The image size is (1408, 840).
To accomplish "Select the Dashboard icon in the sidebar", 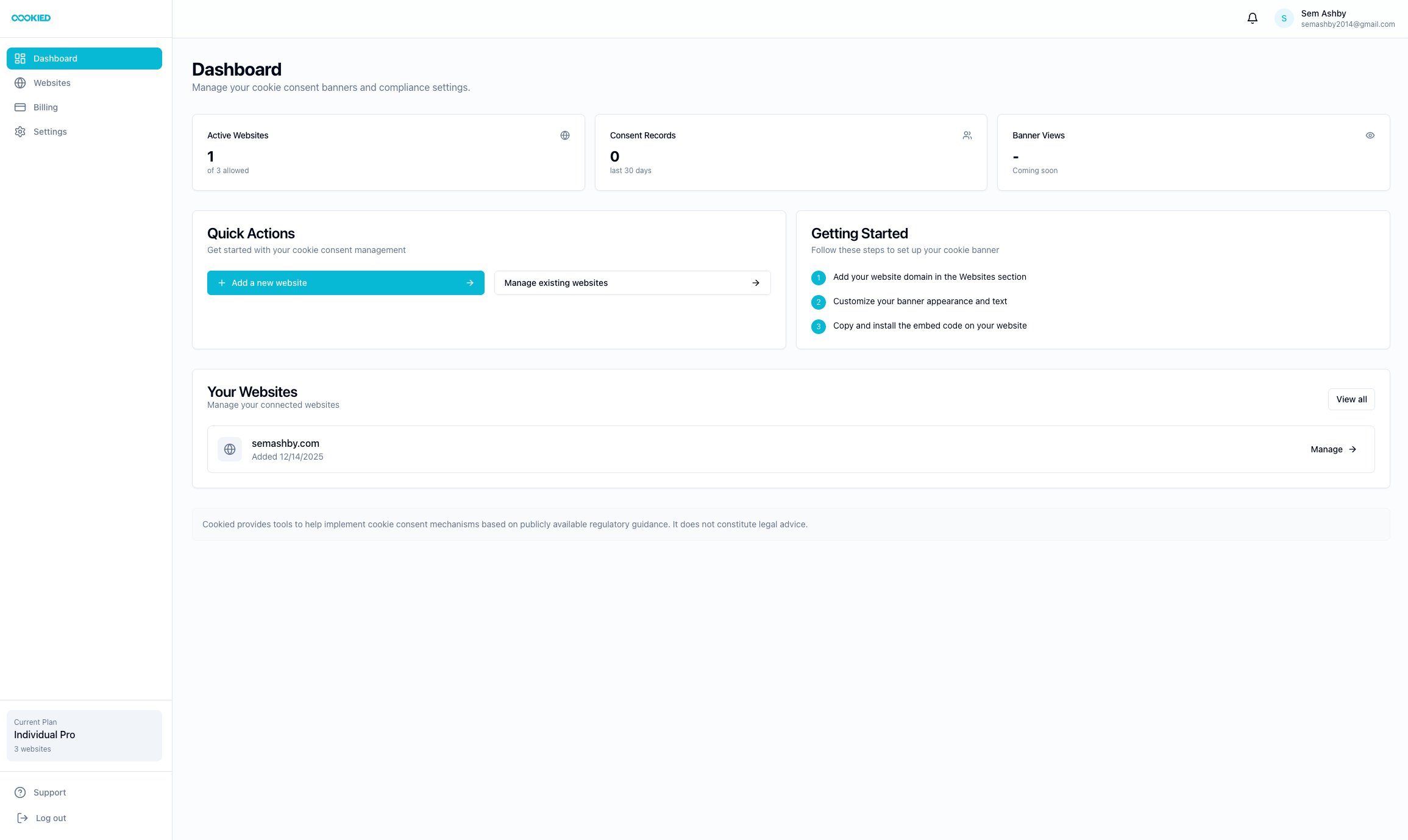I will pos(20,58).
